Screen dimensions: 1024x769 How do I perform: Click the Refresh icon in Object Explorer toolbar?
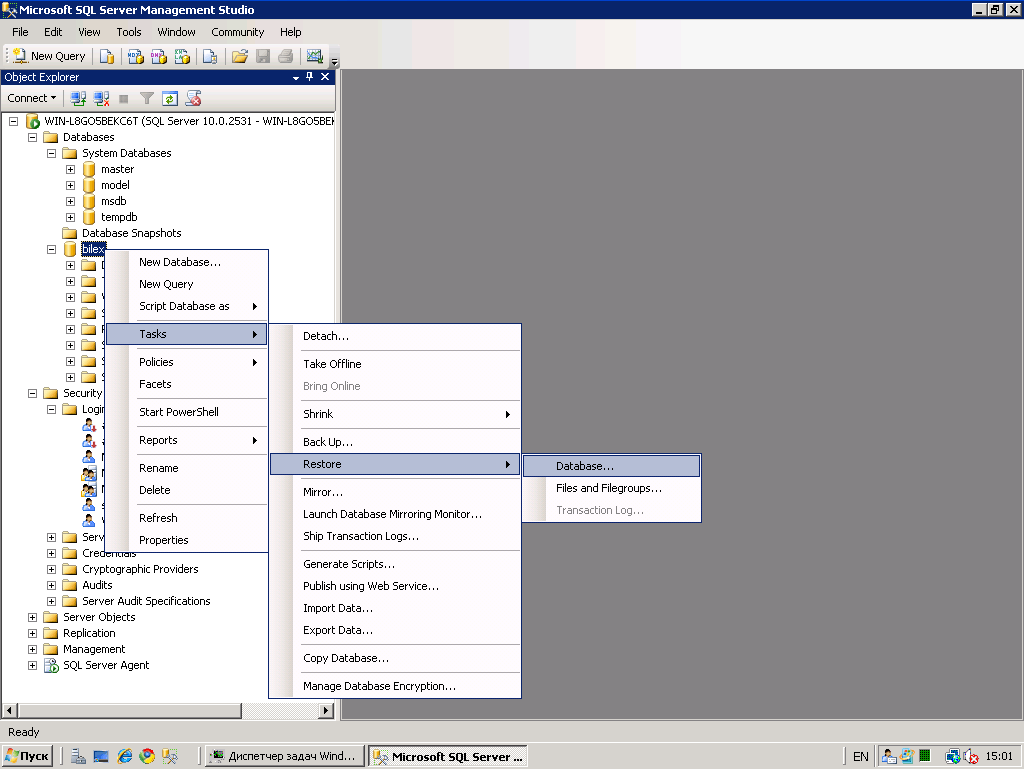tap(170, 98)
